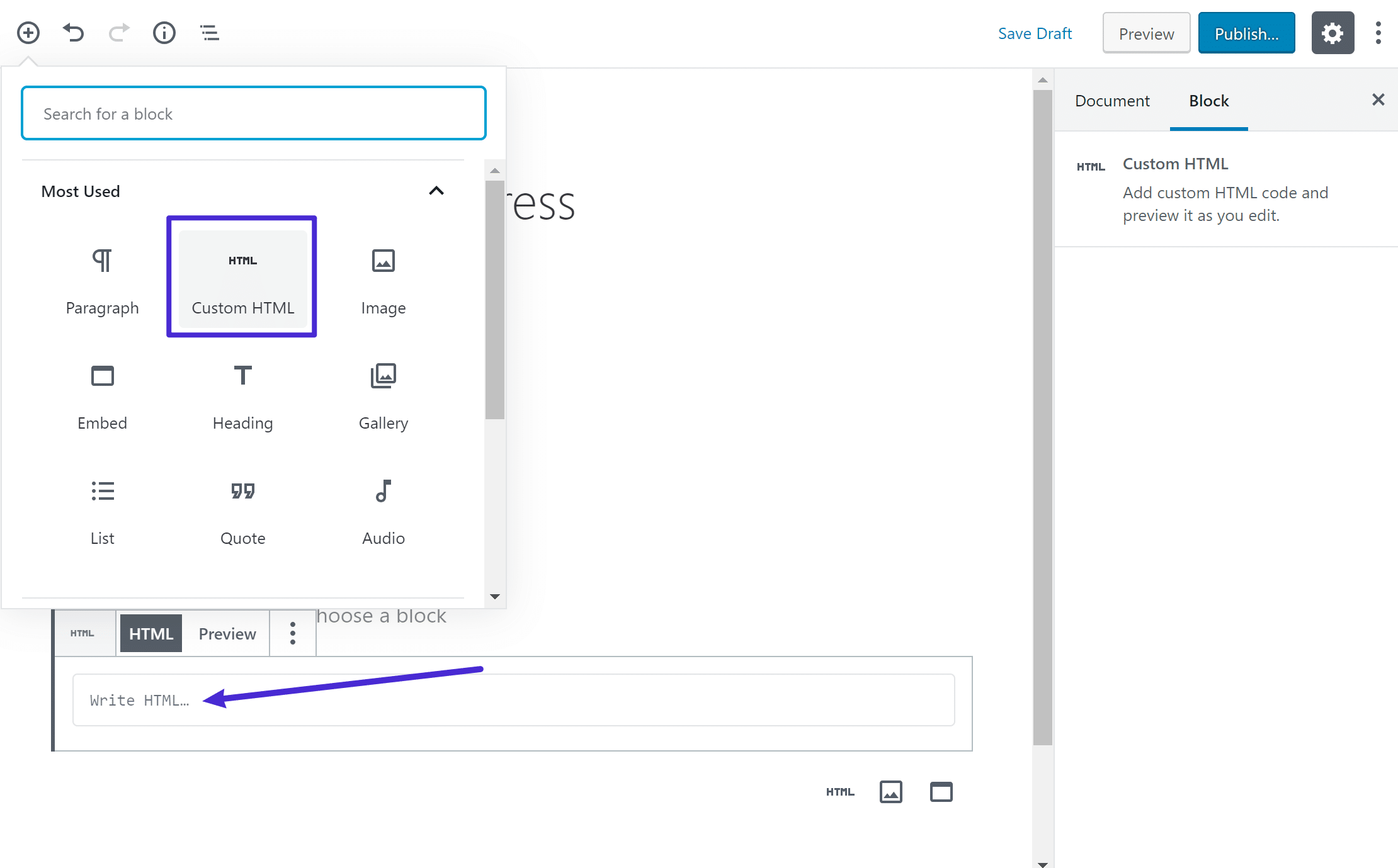Image resolution: width=1398 pixels, height=868 pixels.
Task: Switch to HTML editing mode tab
Action: tap(151, 633)
